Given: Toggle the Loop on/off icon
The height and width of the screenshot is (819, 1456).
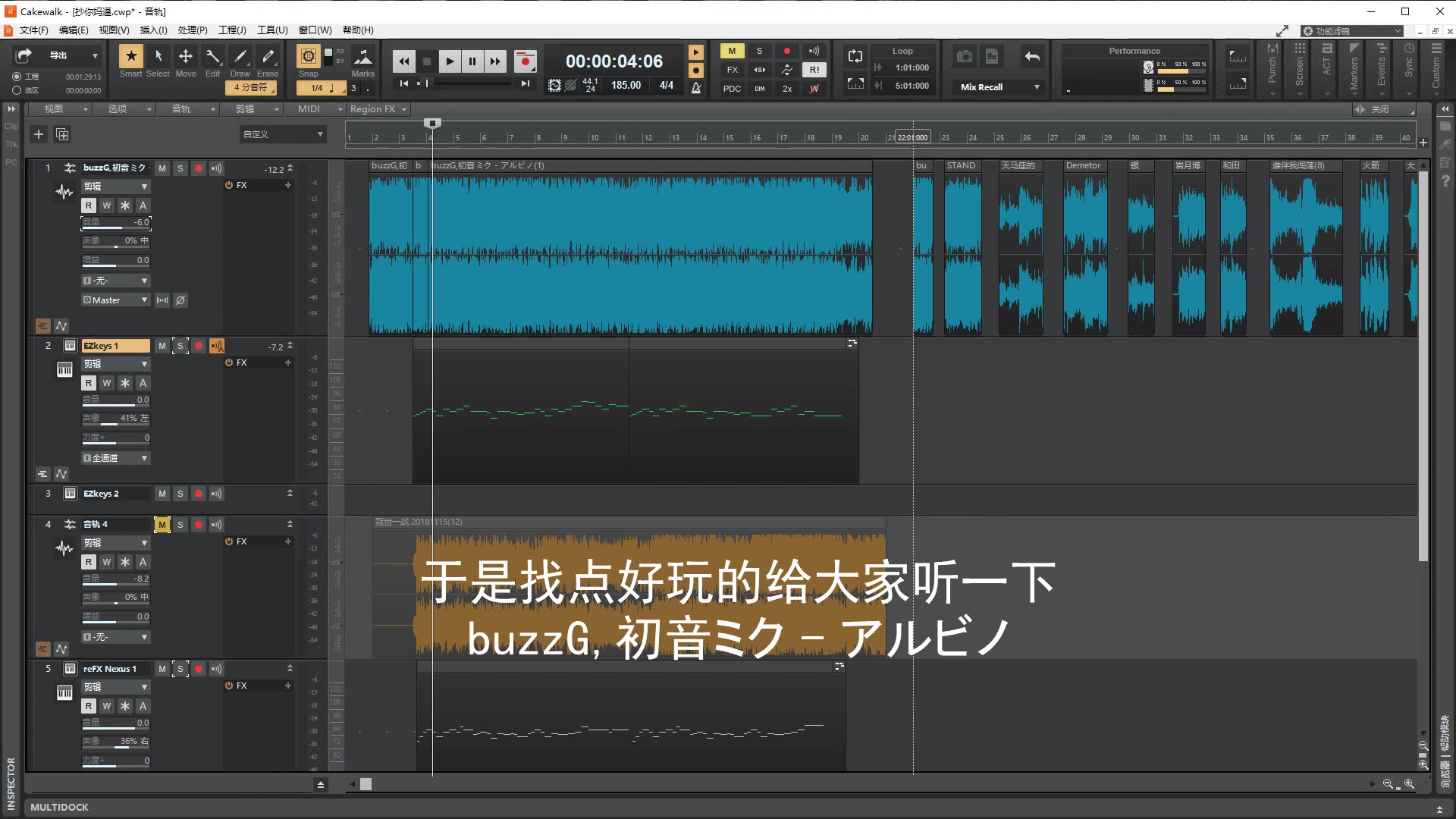Looking at the screenshot, I should [855, 56].
